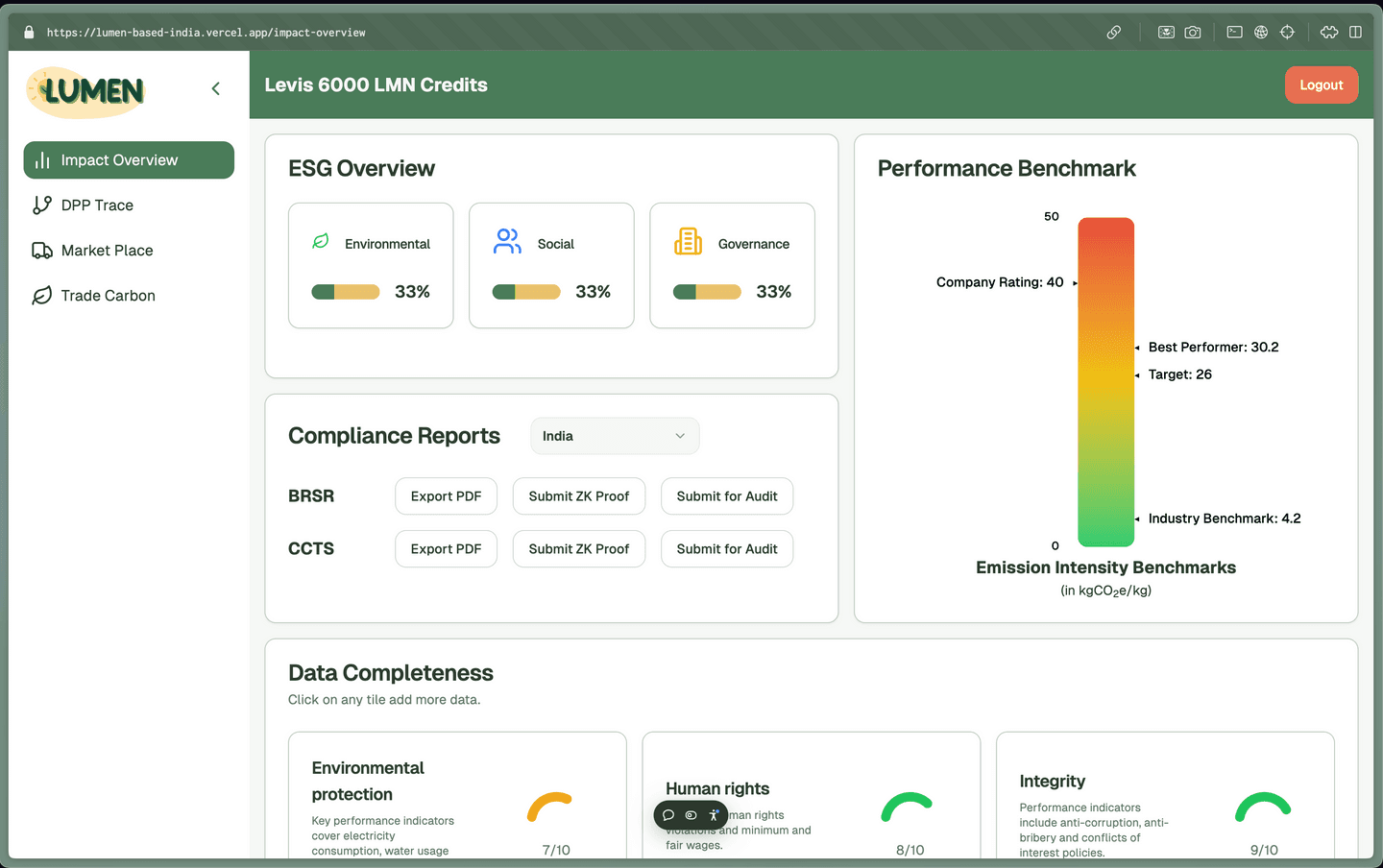Click the Target: 26 label

click(x=1180, y=374)
